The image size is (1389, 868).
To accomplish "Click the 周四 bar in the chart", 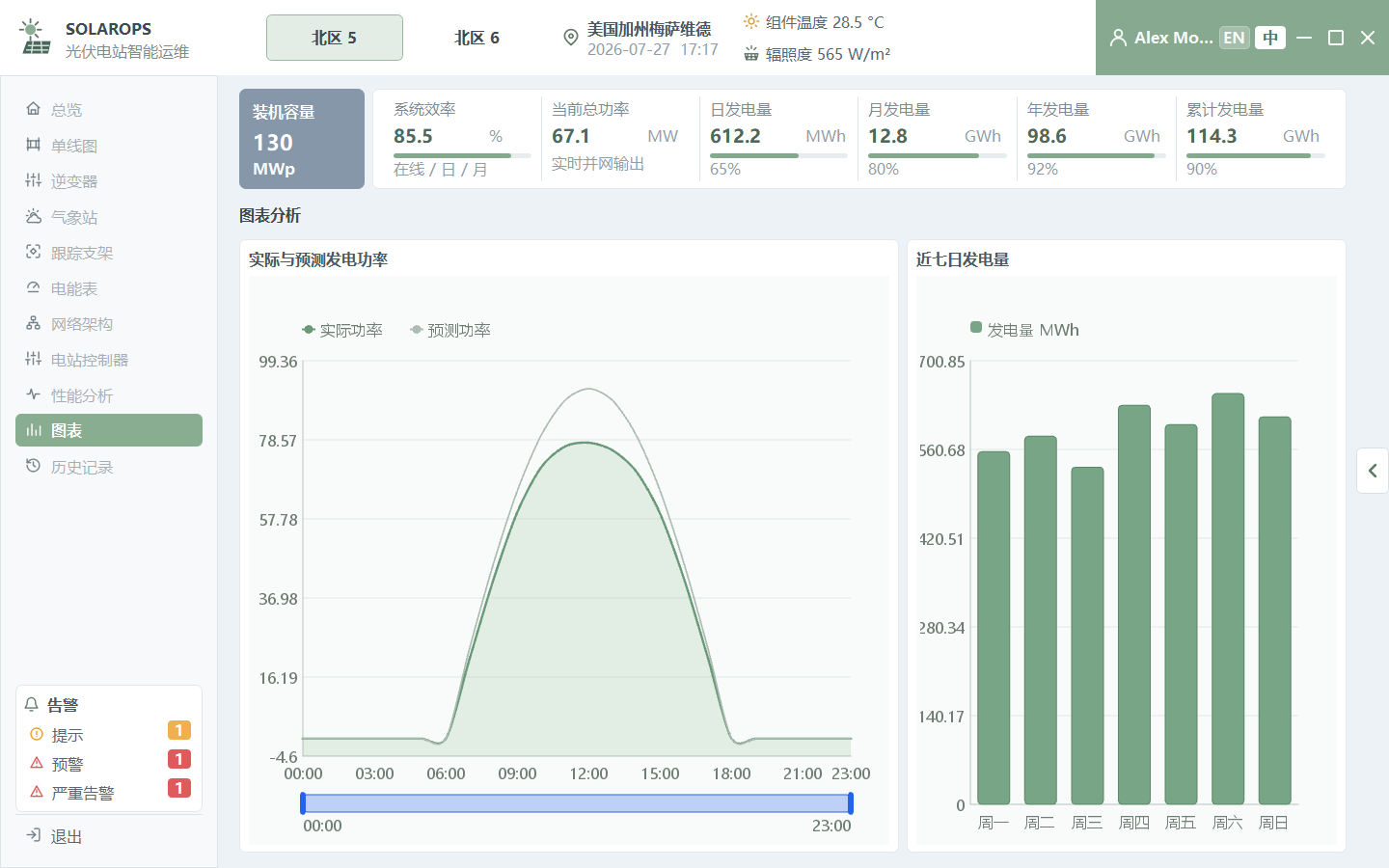I will point(1134,605).
